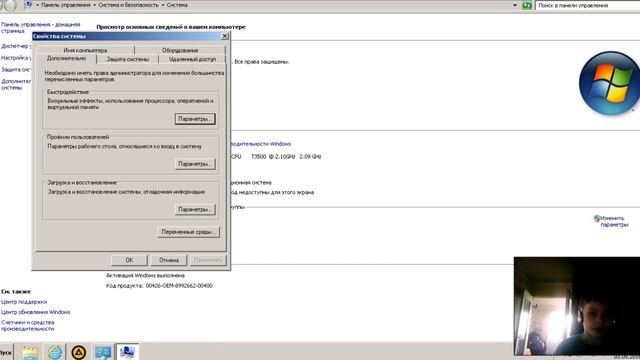Screen dimensions: 640x360
Task: Open Параметры in Профили пользователей group
Action: click(195, 164)
